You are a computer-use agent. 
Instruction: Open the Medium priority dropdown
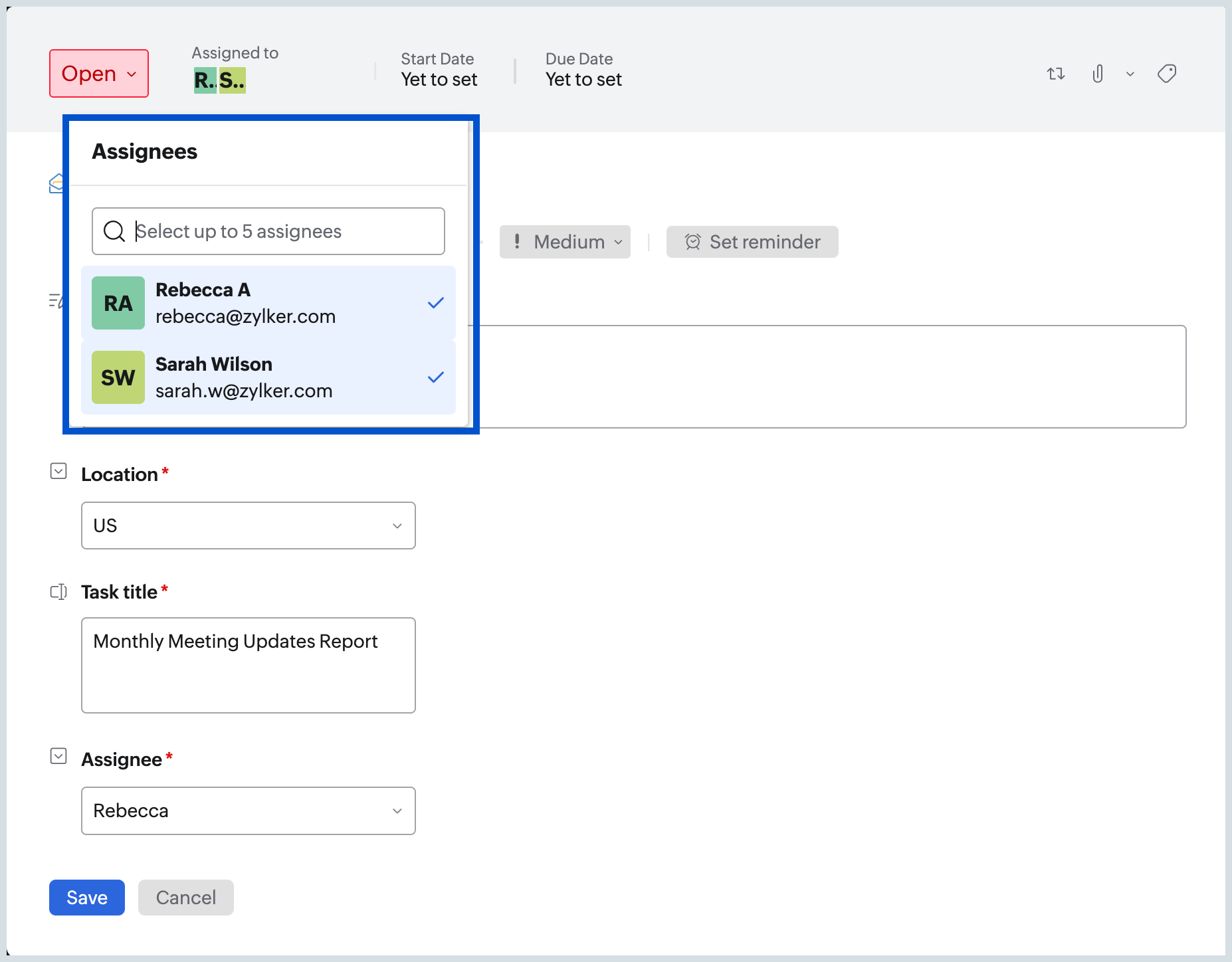[x=565, y=242]
